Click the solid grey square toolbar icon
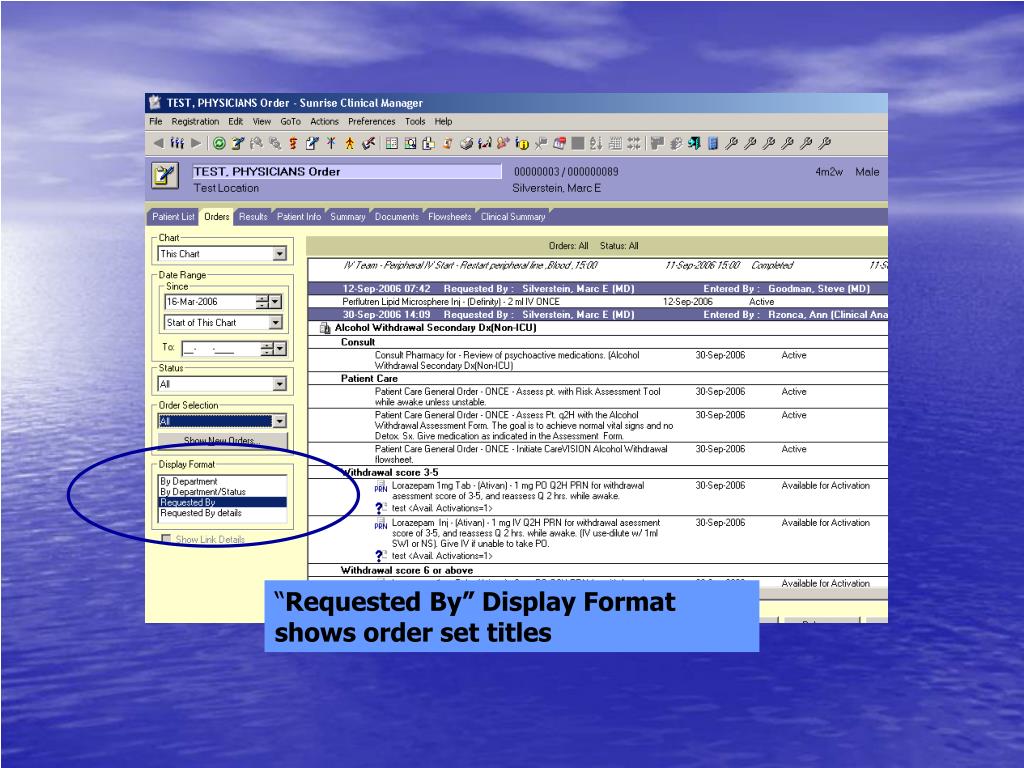The width and height of the screenshot is (1024, 768). pos(578,143)
